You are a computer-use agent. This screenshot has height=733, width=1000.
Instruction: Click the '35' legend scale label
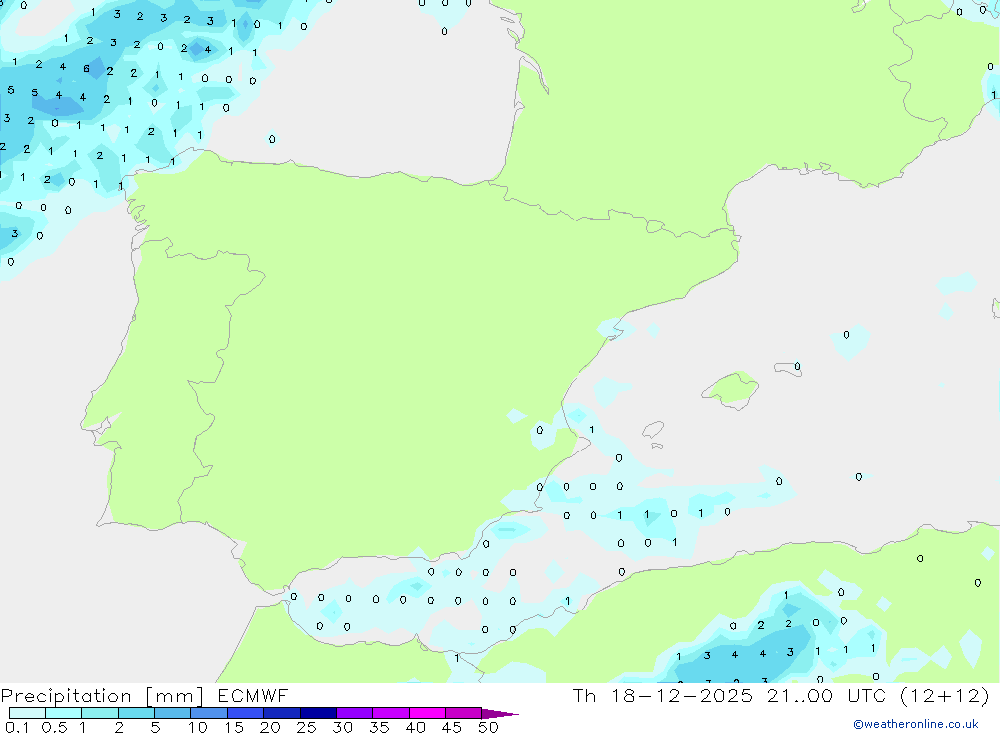pyautogui.click(x=379, y=727)
